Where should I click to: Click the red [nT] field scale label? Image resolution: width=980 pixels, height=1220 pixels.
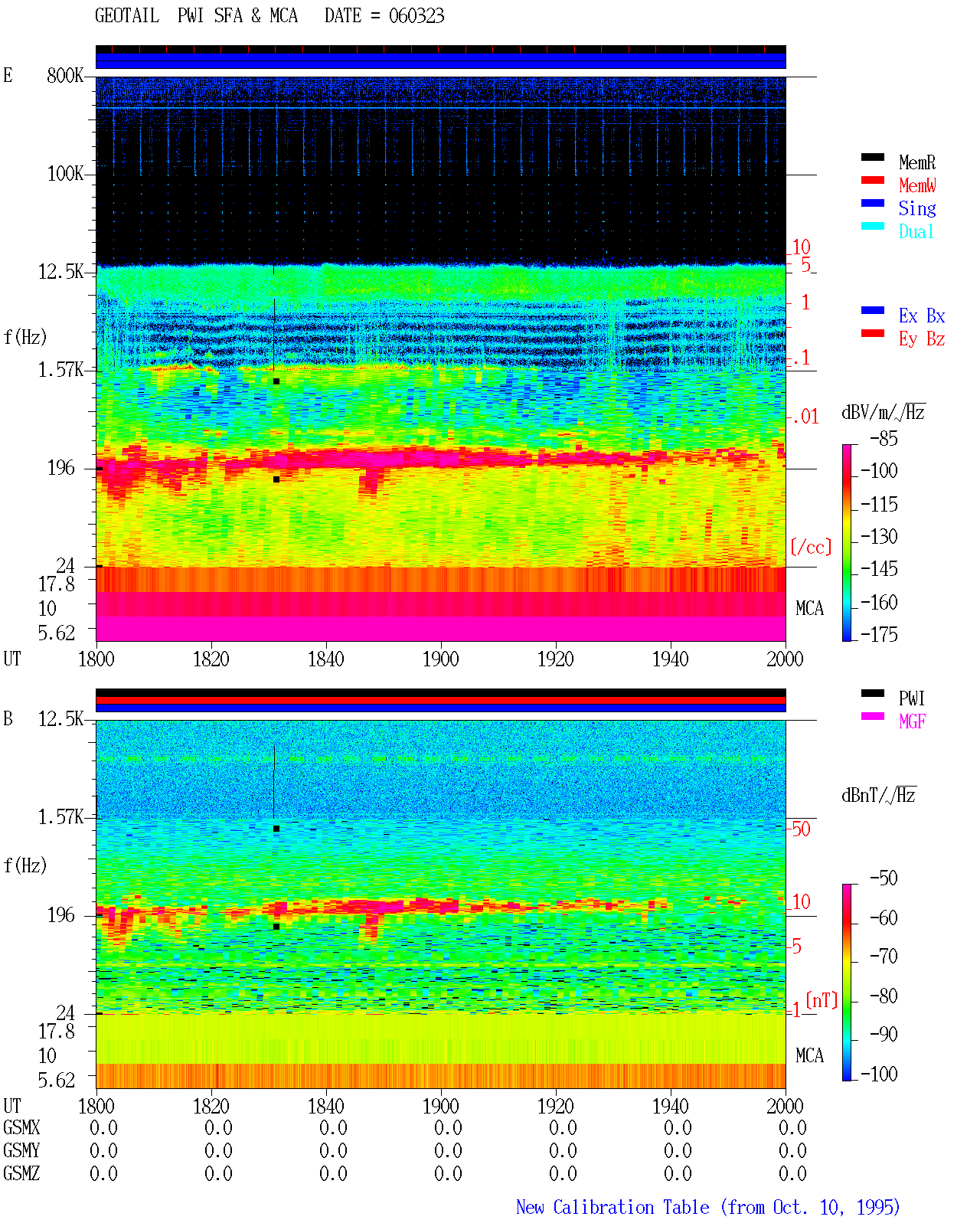[822, 999]
